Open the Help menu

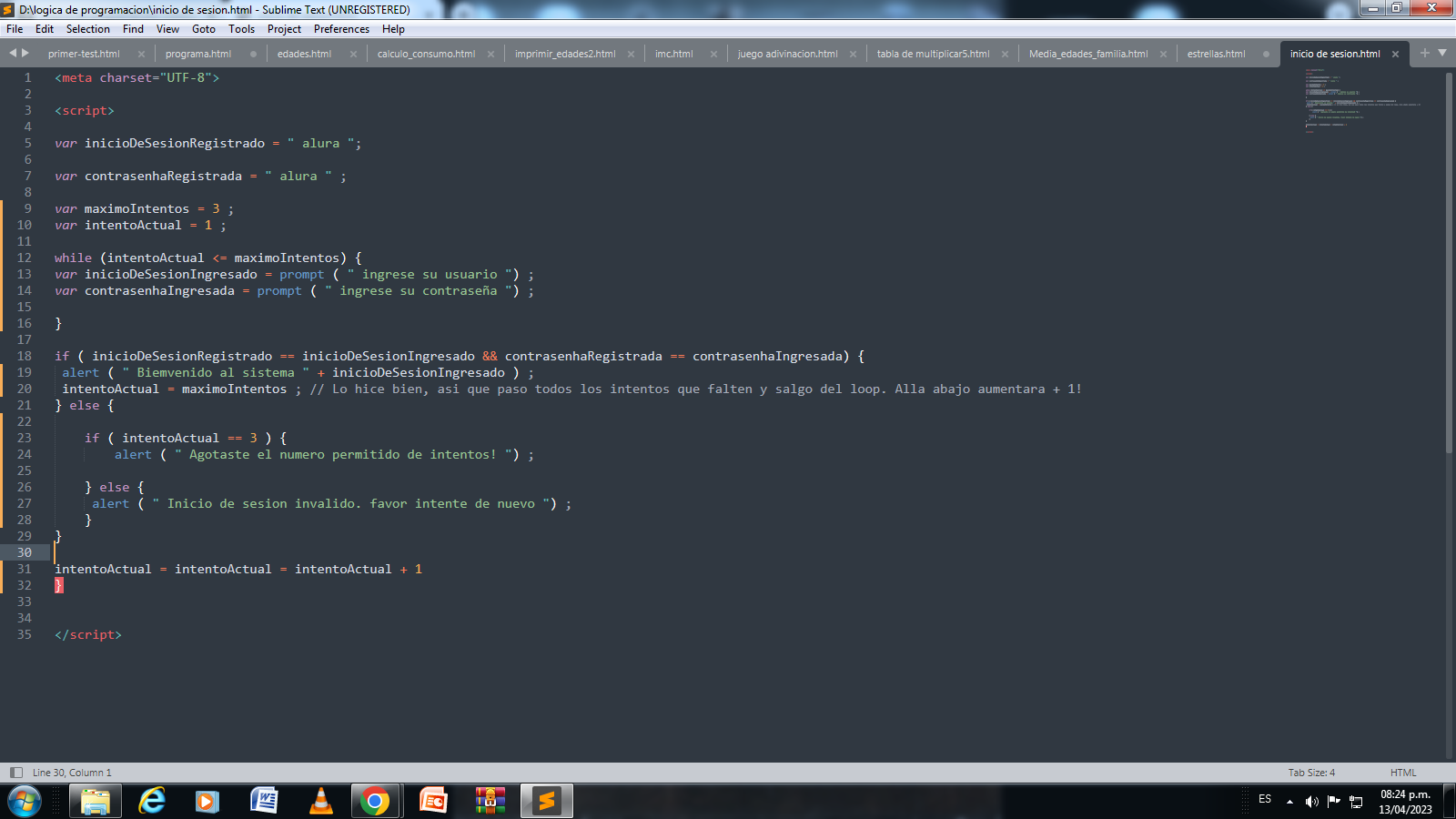coord(393,29)
